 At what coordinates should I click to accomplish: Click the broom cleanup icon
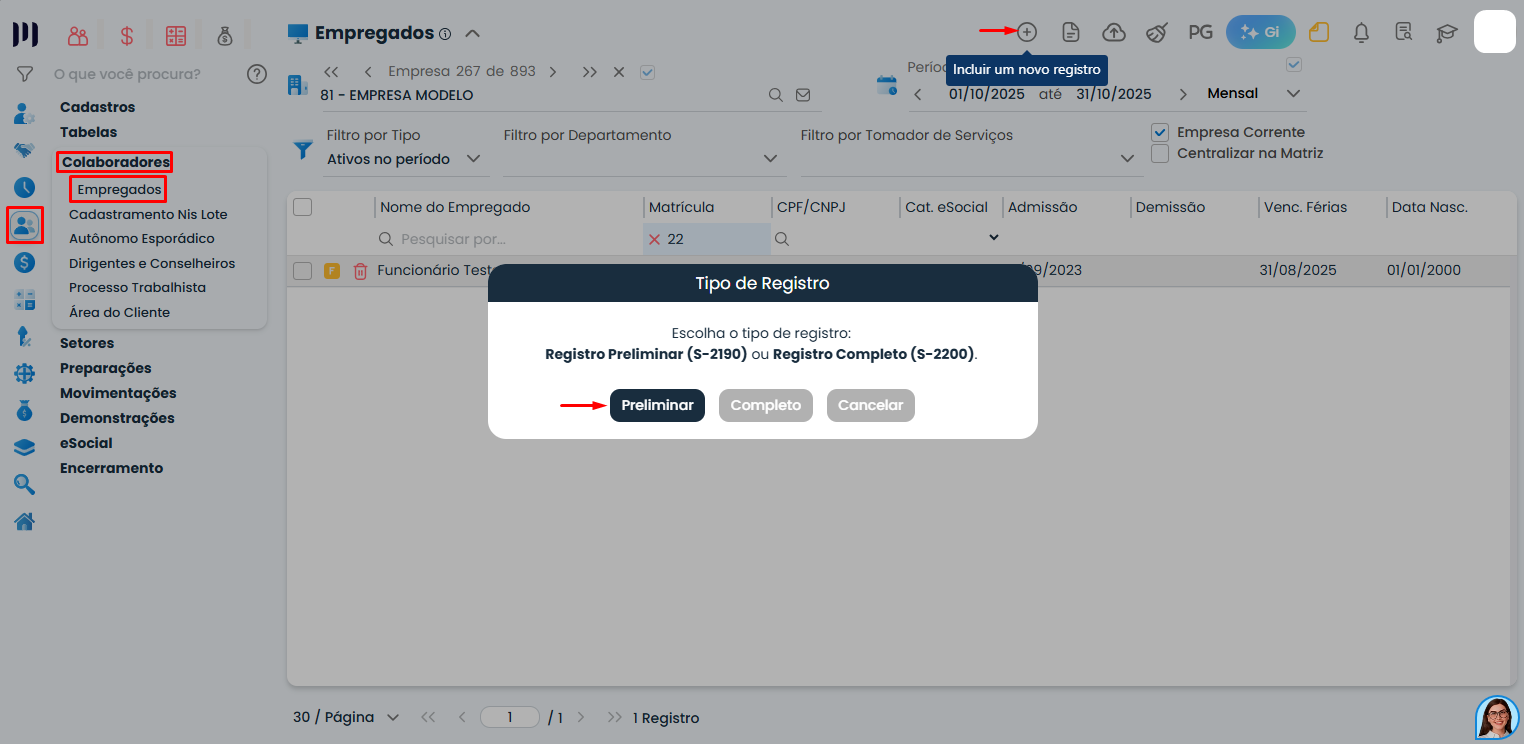[x=1157, y=31]
